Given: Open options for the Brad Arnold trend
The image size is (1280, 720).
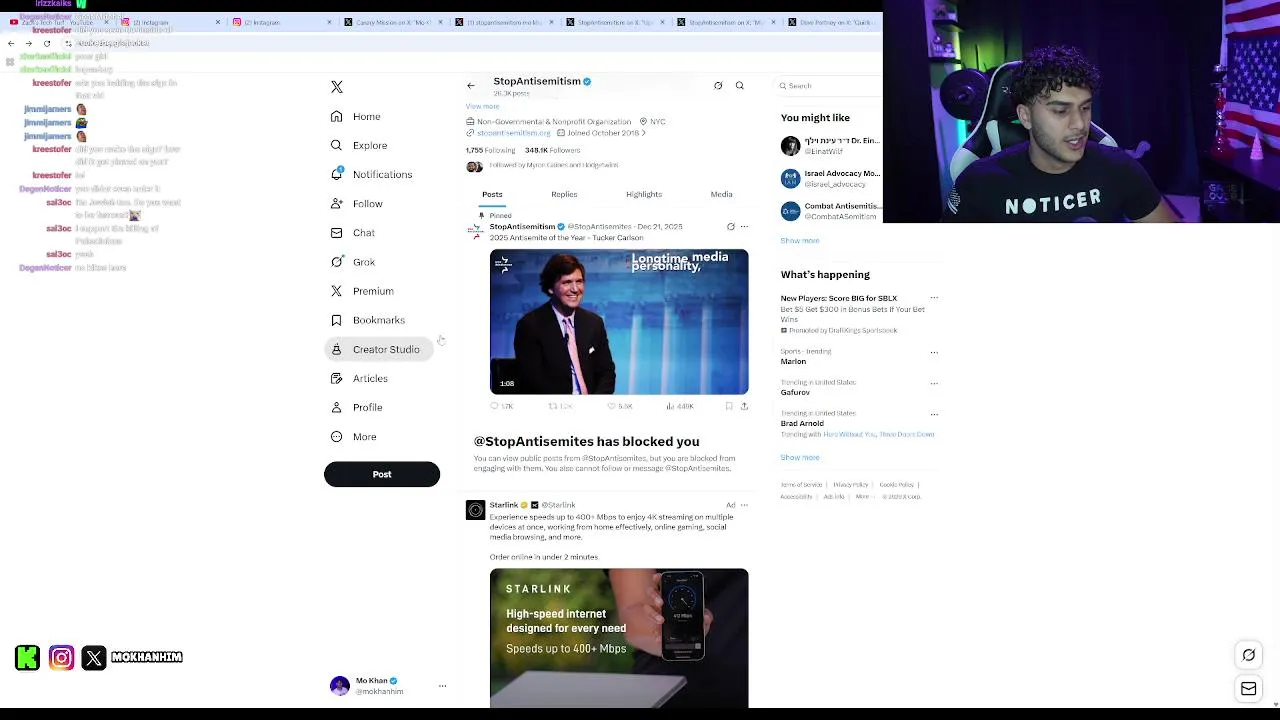Looking at the screenshot, I should tap(934, 414).
